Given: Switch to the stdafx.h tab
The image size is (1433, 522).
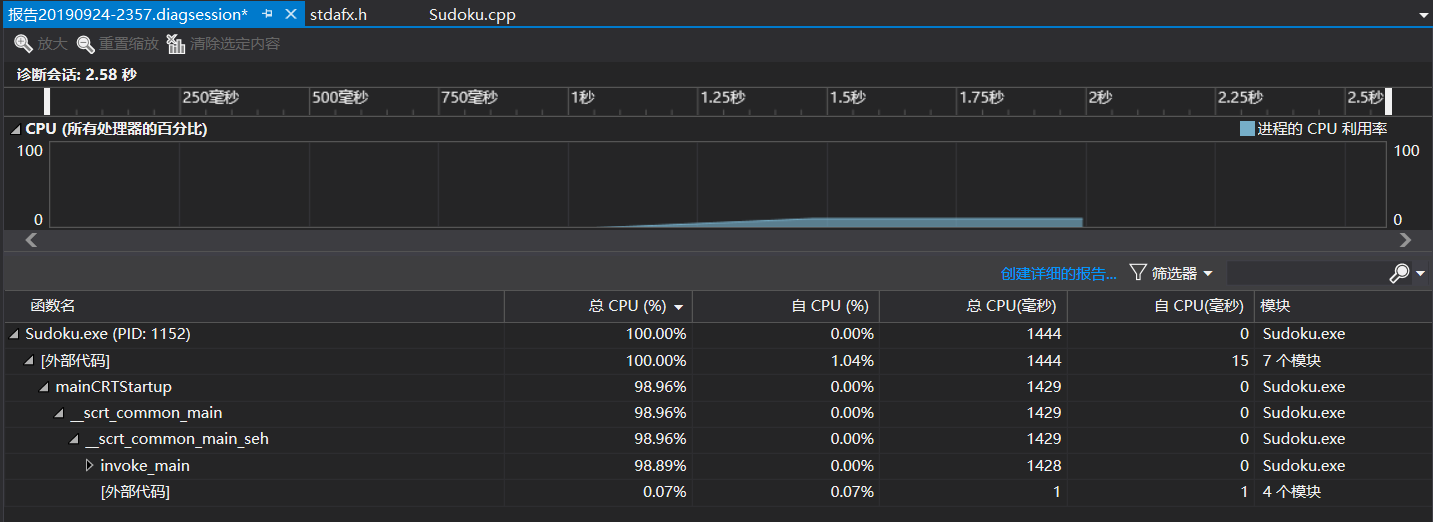Looking at the screenshot, I should (x=338, y=15).
